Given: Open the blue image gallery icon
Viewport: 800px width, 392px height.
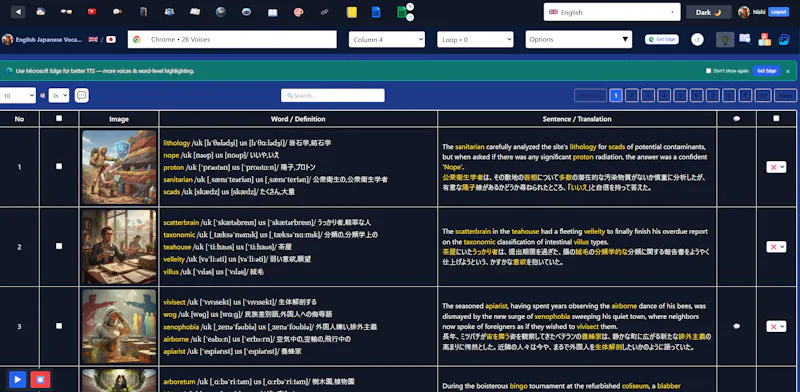Looking at the screenshot, I should click(x=784, y=39).
